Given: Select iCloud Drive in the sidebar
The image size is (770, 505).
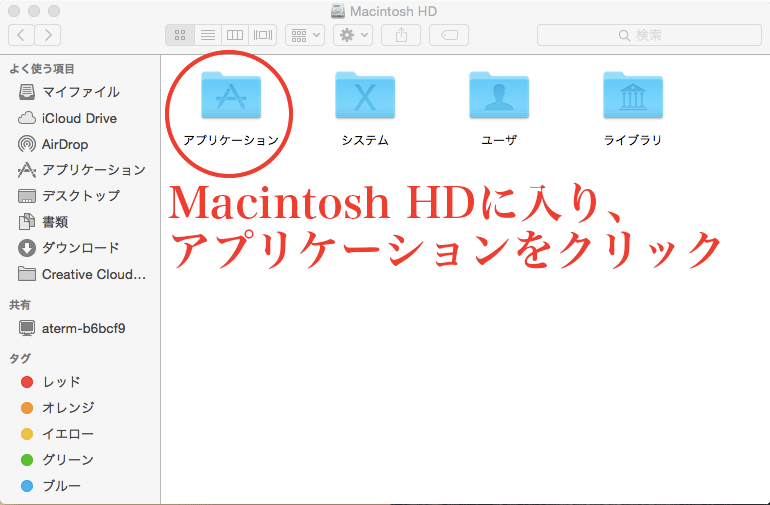Looking at the screenshot, I should pos(80,118).
